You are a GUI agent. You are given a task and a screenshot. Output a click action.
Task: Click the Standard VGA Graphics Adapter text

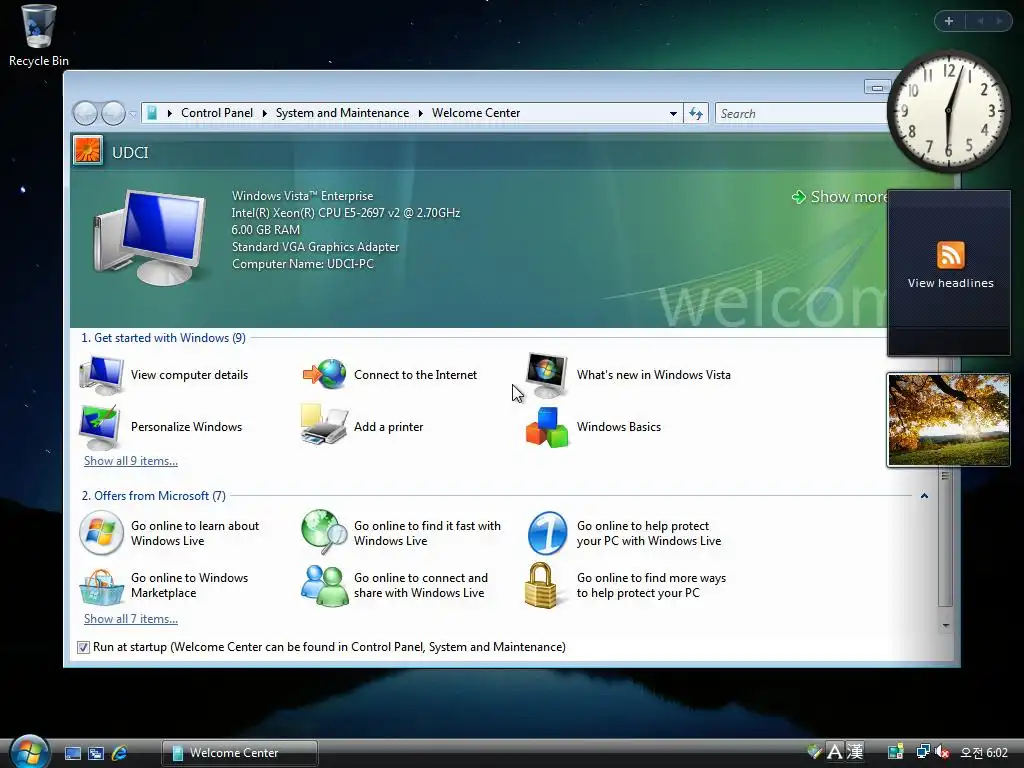coord(315,247)
